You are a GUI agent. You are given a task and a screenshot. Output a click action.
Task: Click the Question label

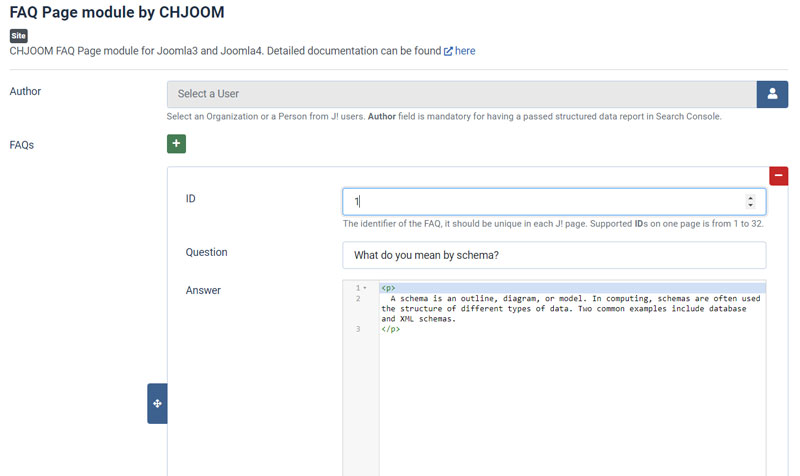tap(206, 252)
